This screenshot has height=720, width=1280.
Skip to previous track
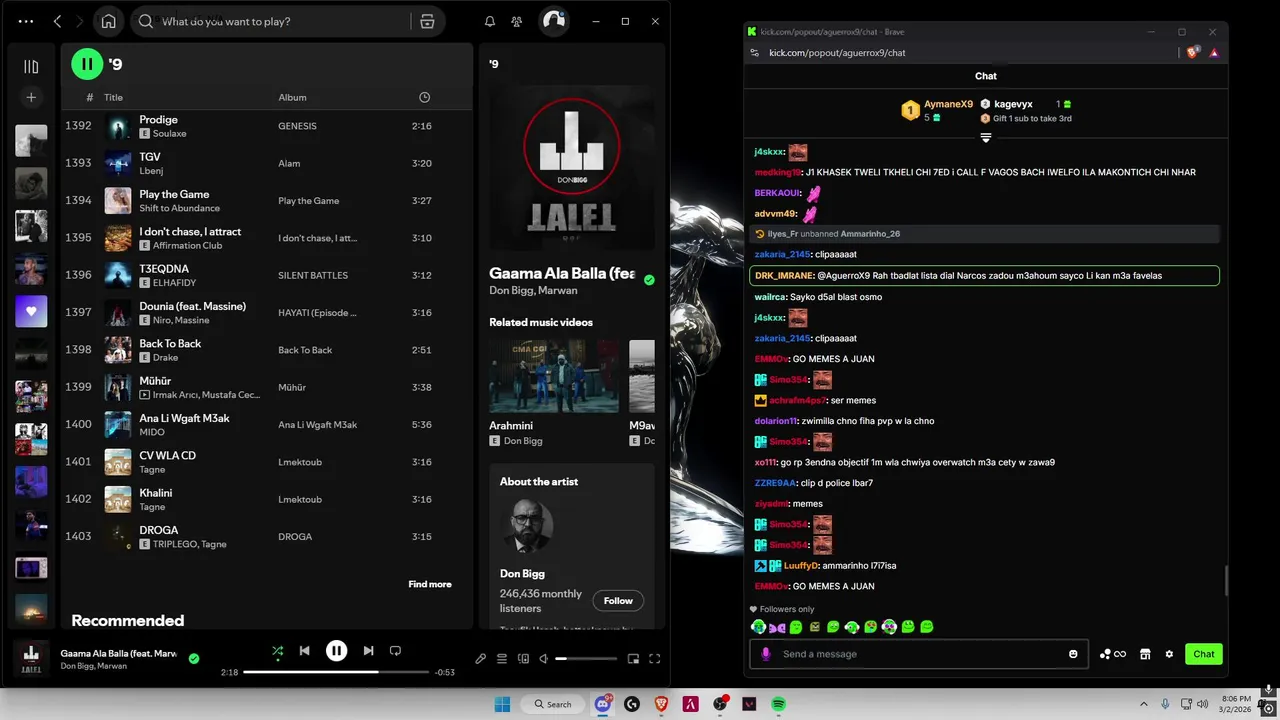304,651
